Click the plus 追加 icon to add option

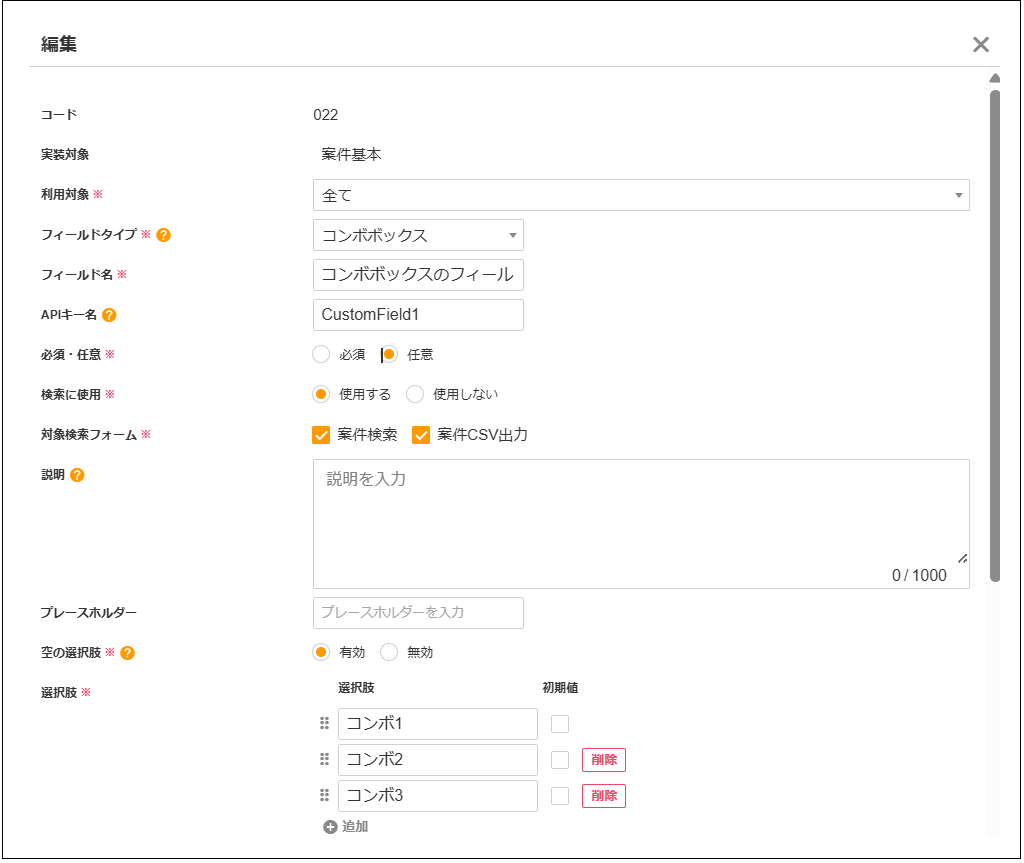(x=330, y=827)
